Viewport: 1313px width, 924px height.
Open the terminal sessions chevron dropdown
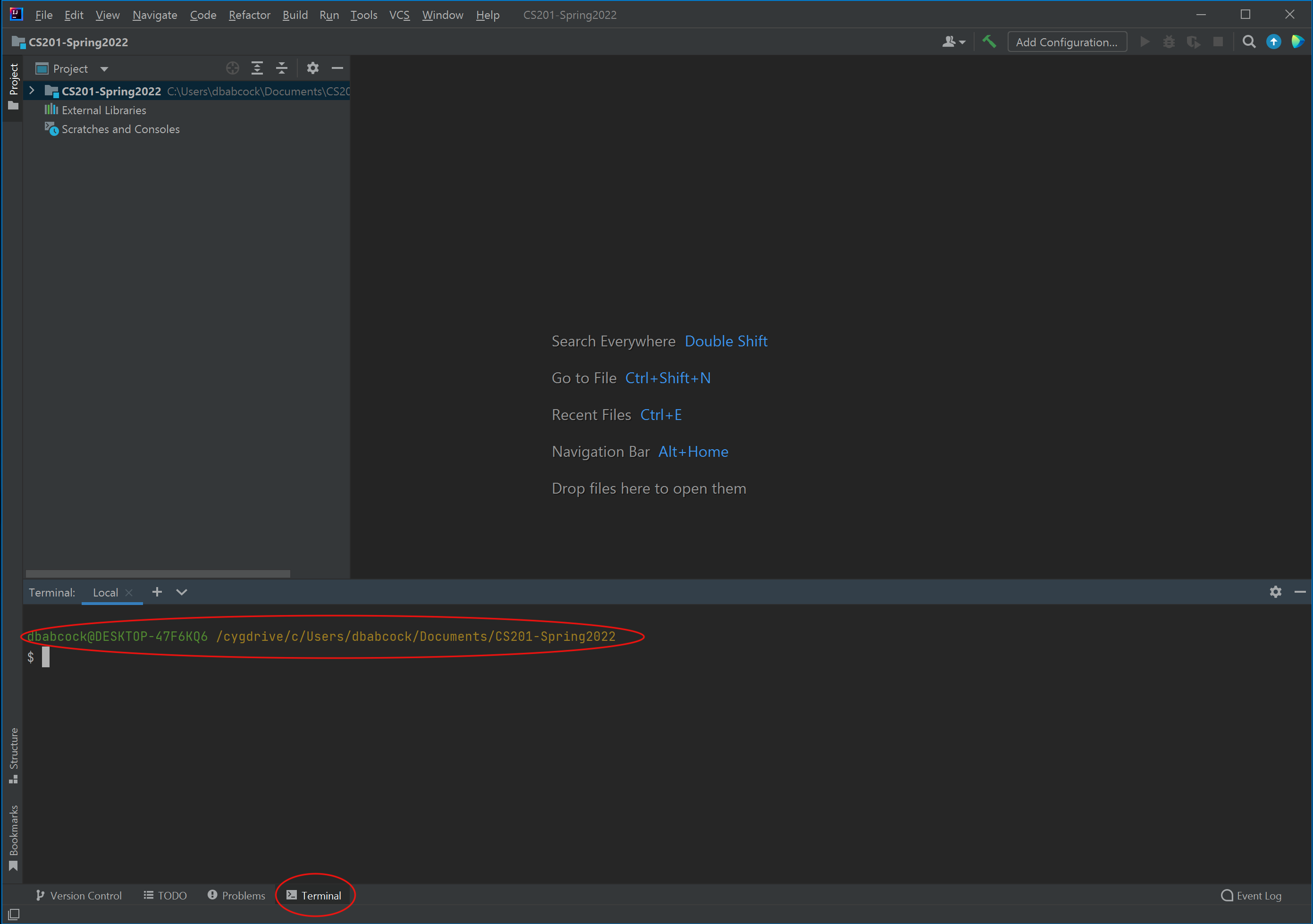(x=181, y=592)
